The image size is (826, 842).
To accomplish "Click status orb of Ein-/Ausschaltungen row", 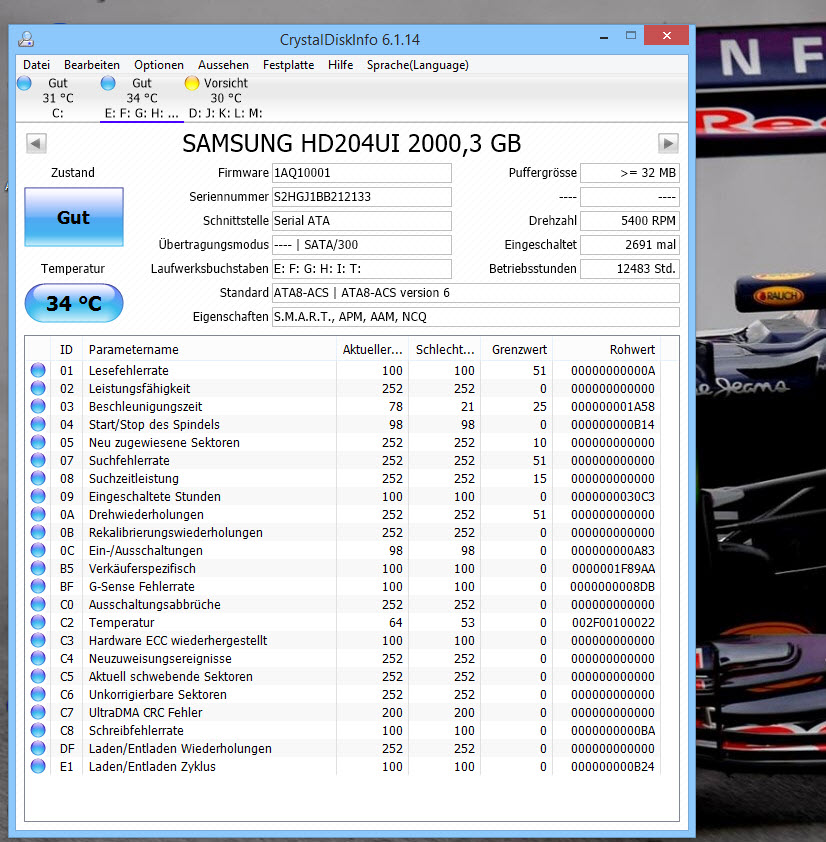I will [x=38, y=550].
